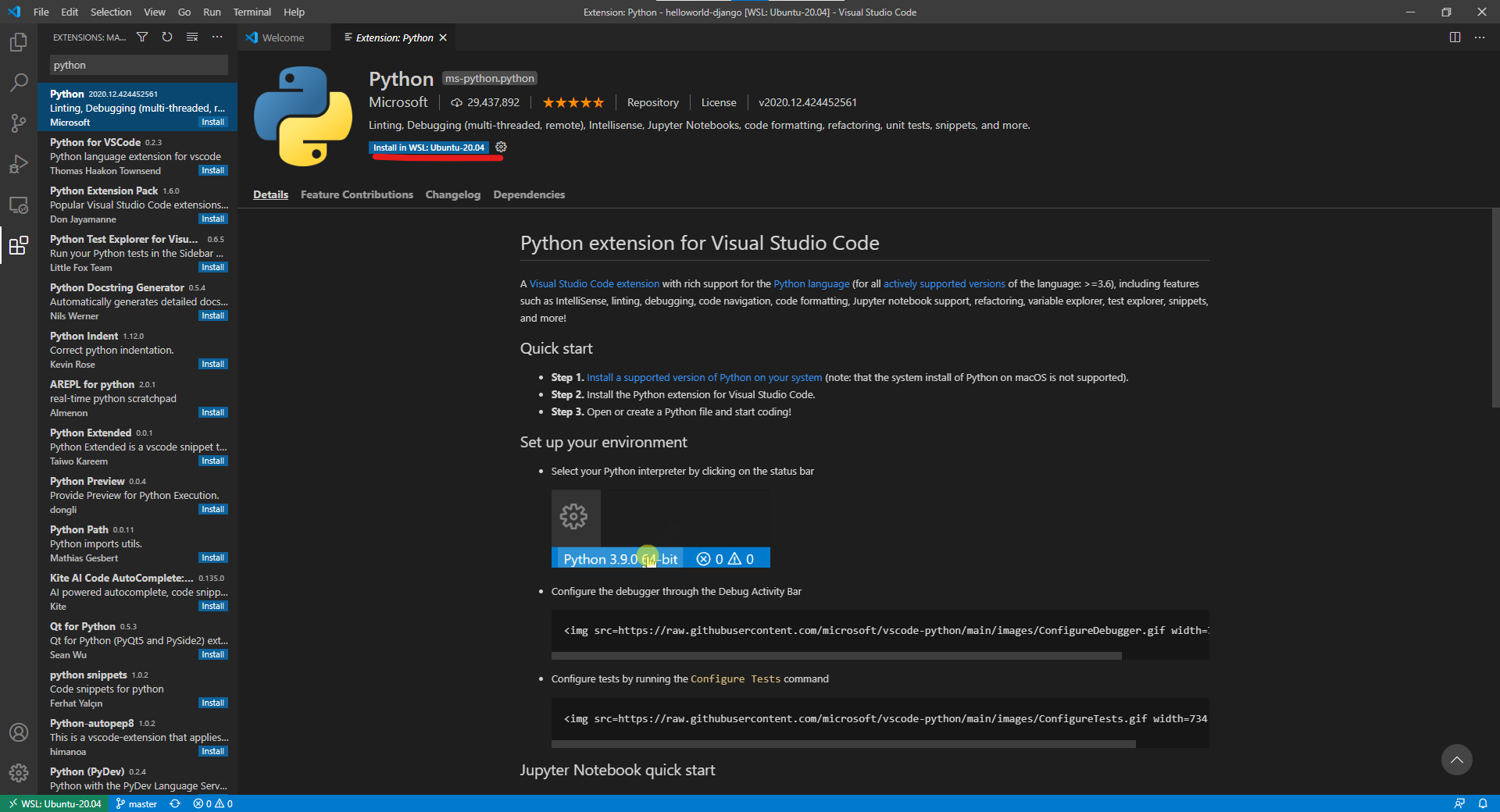1500x812 pixels.
Task: Open the feedback icon in status bar
Action: 1459,803
